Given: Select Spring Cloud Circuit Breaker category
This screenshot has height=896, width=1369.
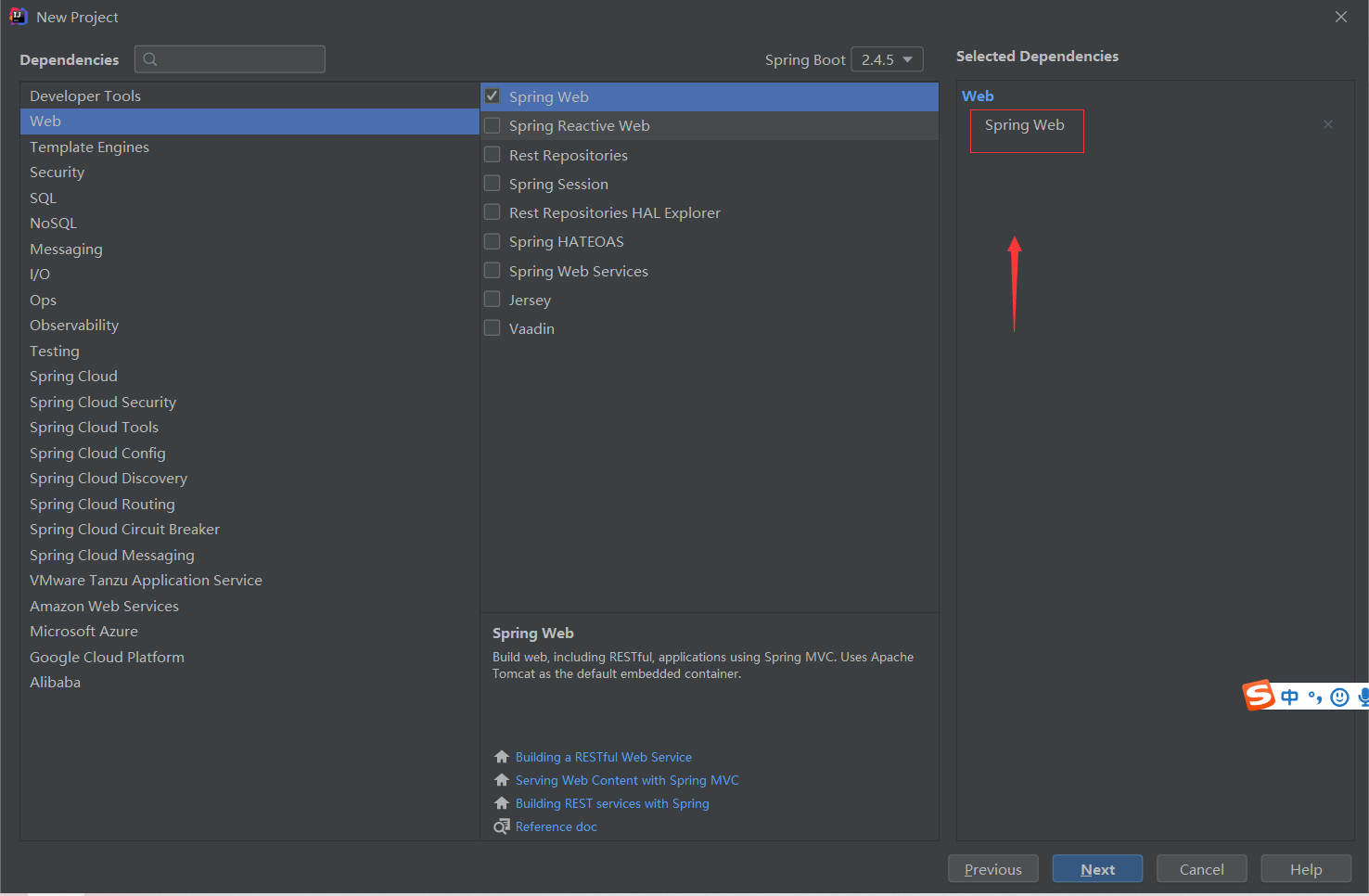Looking at the screenshot, I should click(249, 530).
